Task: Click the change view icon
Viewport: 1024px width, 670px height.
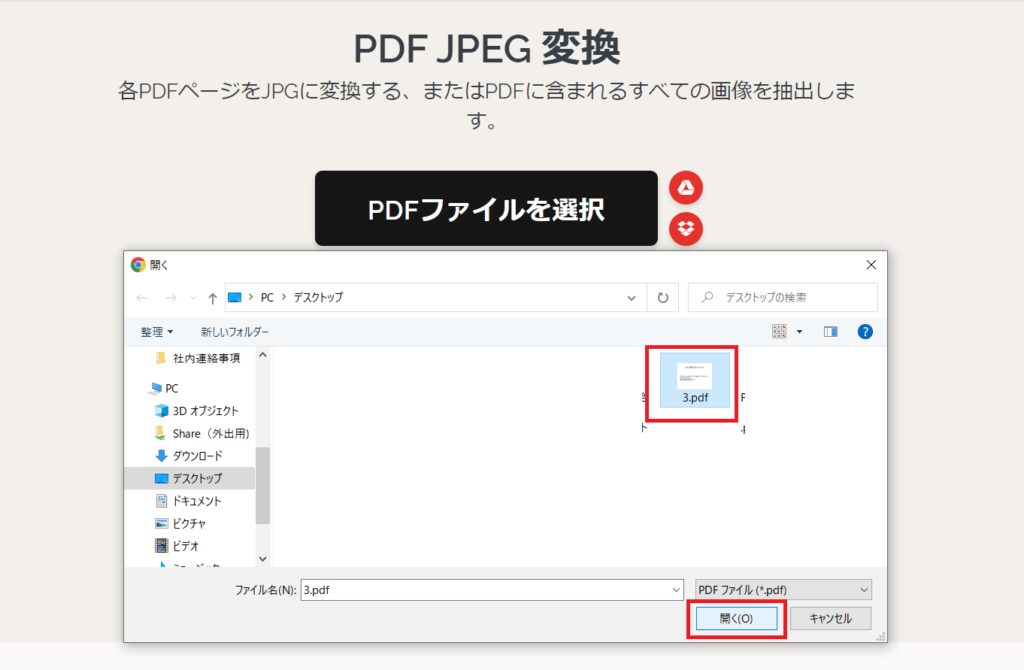Action: 779,332
